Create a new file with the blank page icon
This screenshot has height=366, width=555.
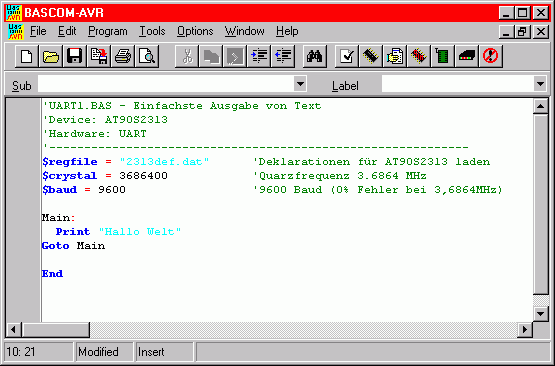click(x=27, y=56)
